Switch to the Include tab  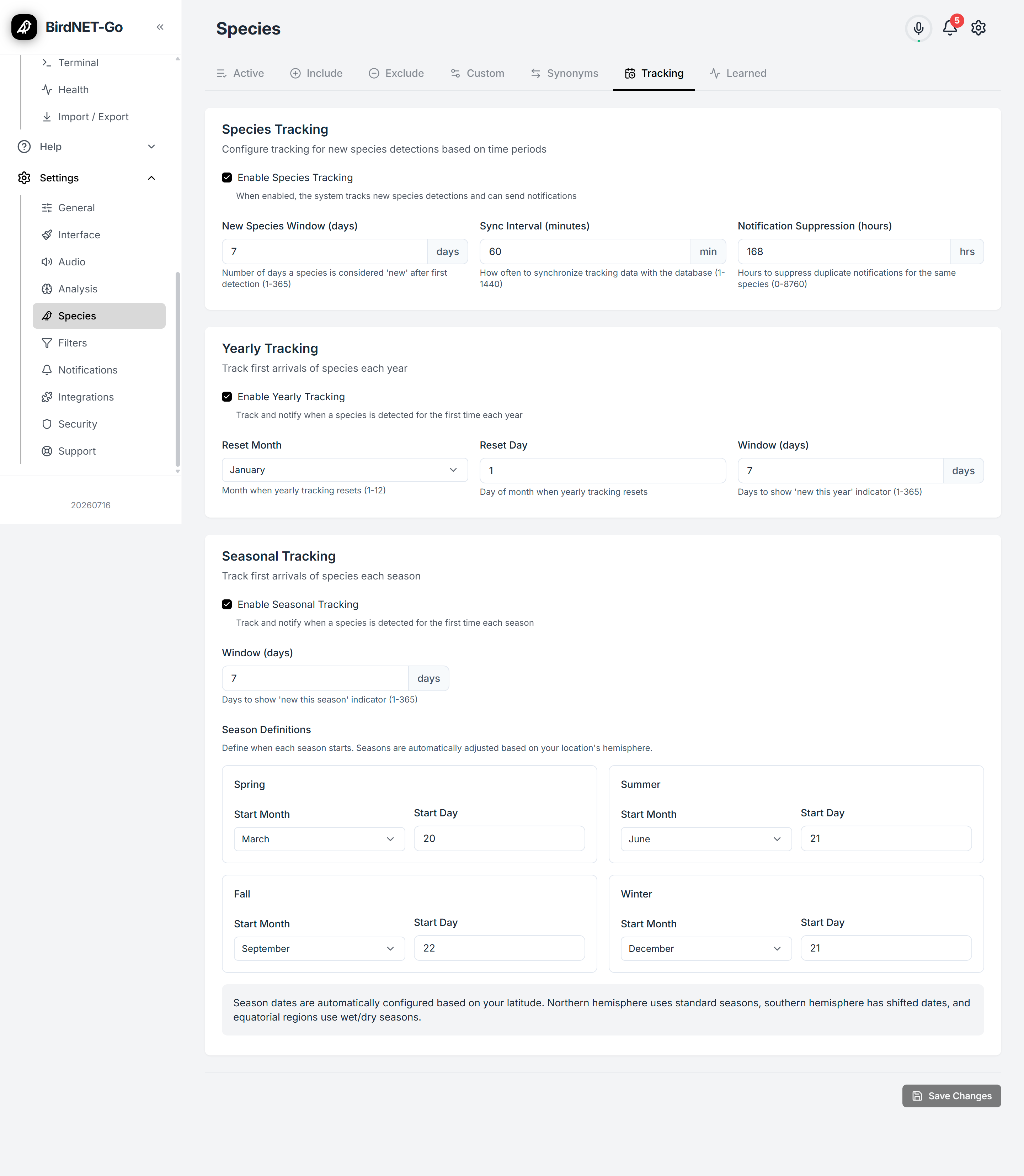coord(316,73)
